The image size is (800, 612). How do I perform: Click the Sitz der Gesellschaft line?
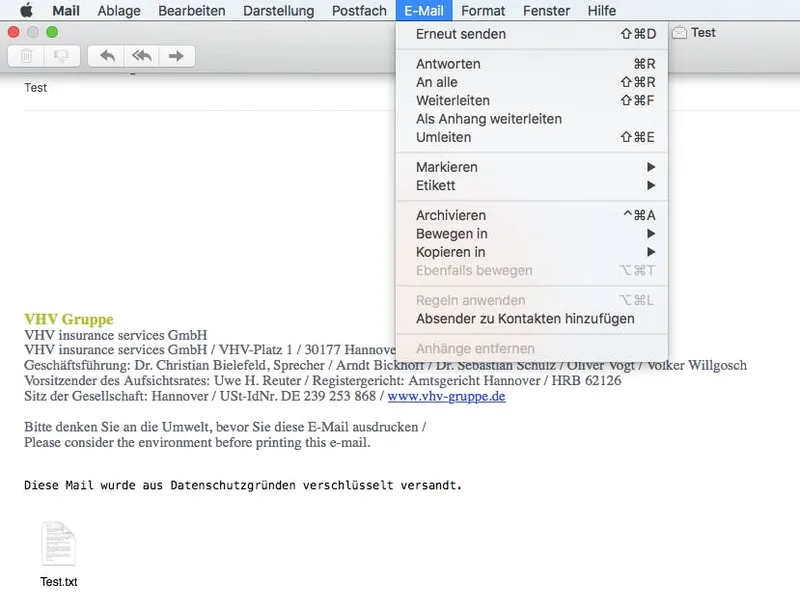(265, 396)
